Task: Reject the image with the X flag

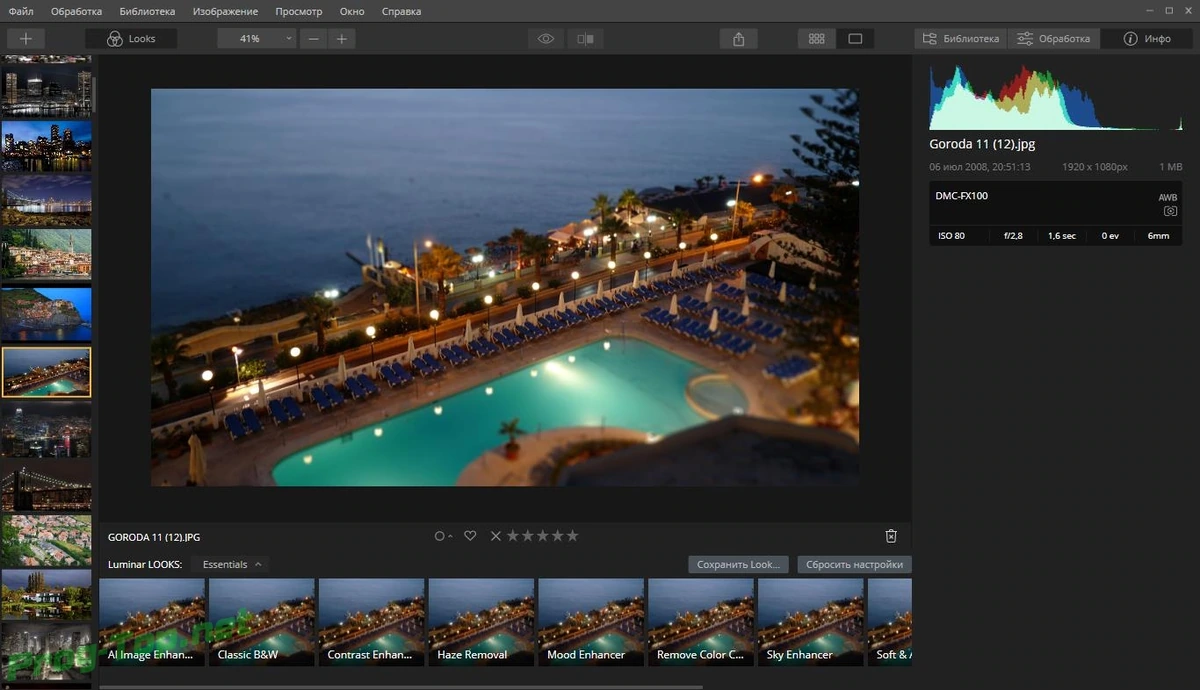Action: (495, 536)
